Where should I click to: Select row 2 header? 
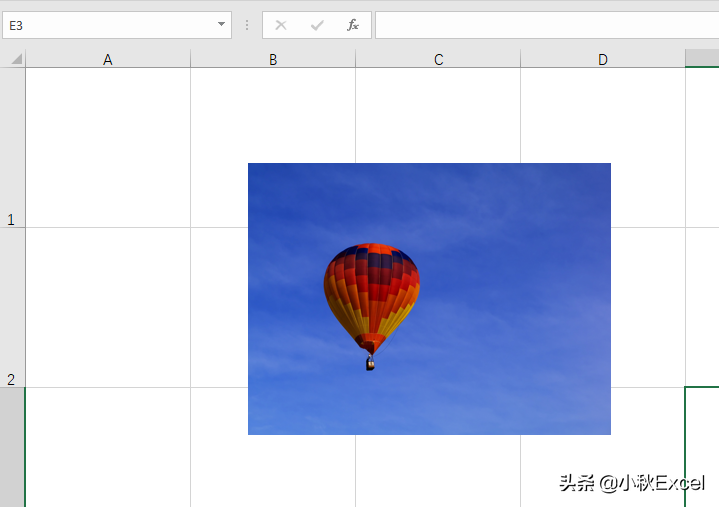(x=12, y=308)
